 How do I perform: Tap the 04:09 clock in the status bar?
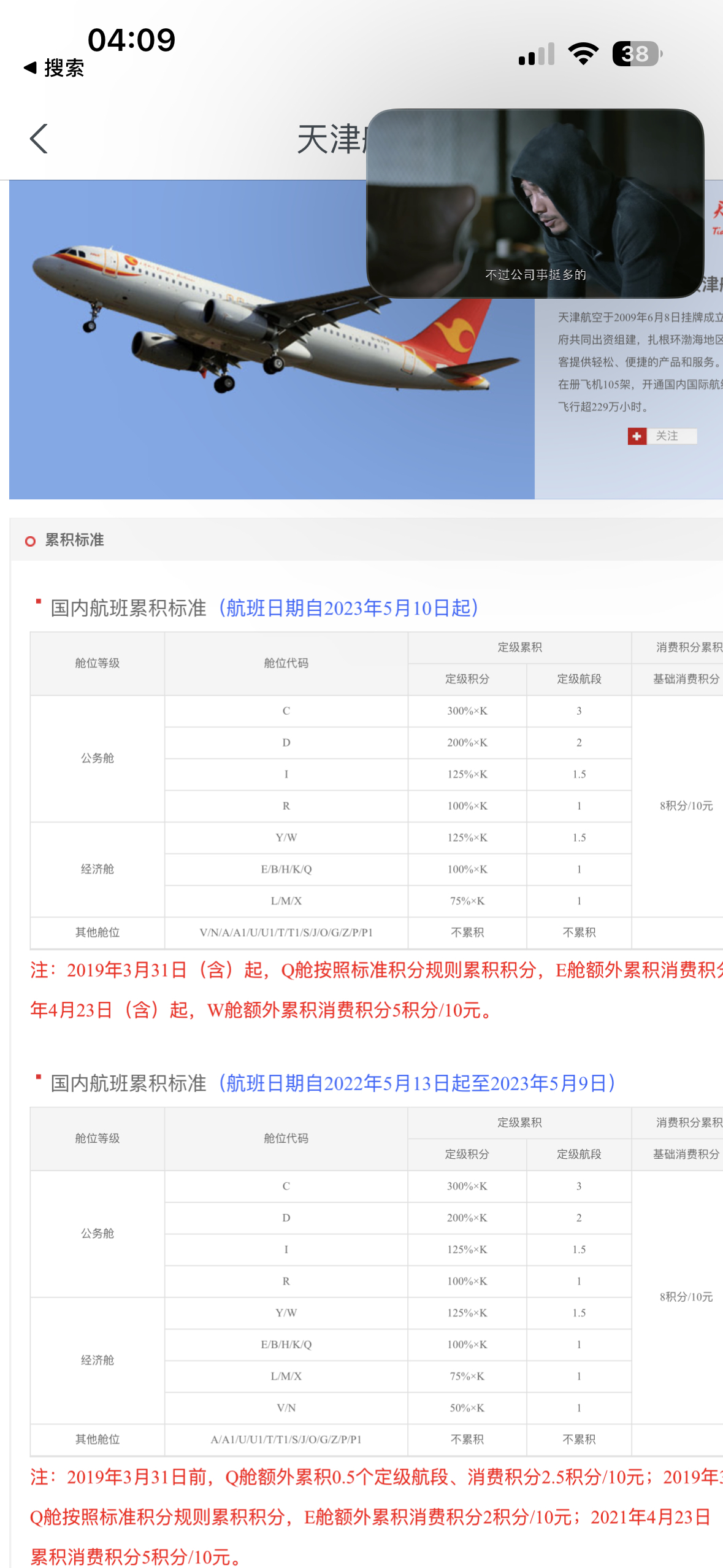pos(132,40)
